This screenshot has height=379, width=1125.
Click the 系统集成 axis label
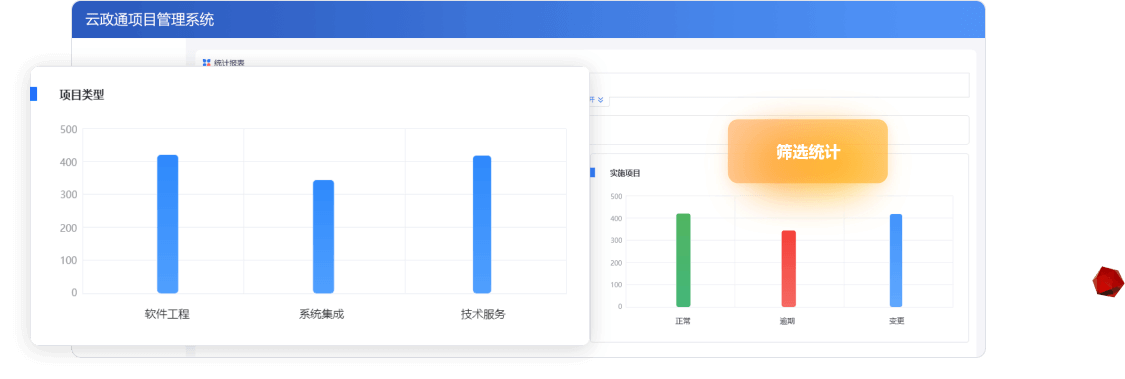coord(321,314)
